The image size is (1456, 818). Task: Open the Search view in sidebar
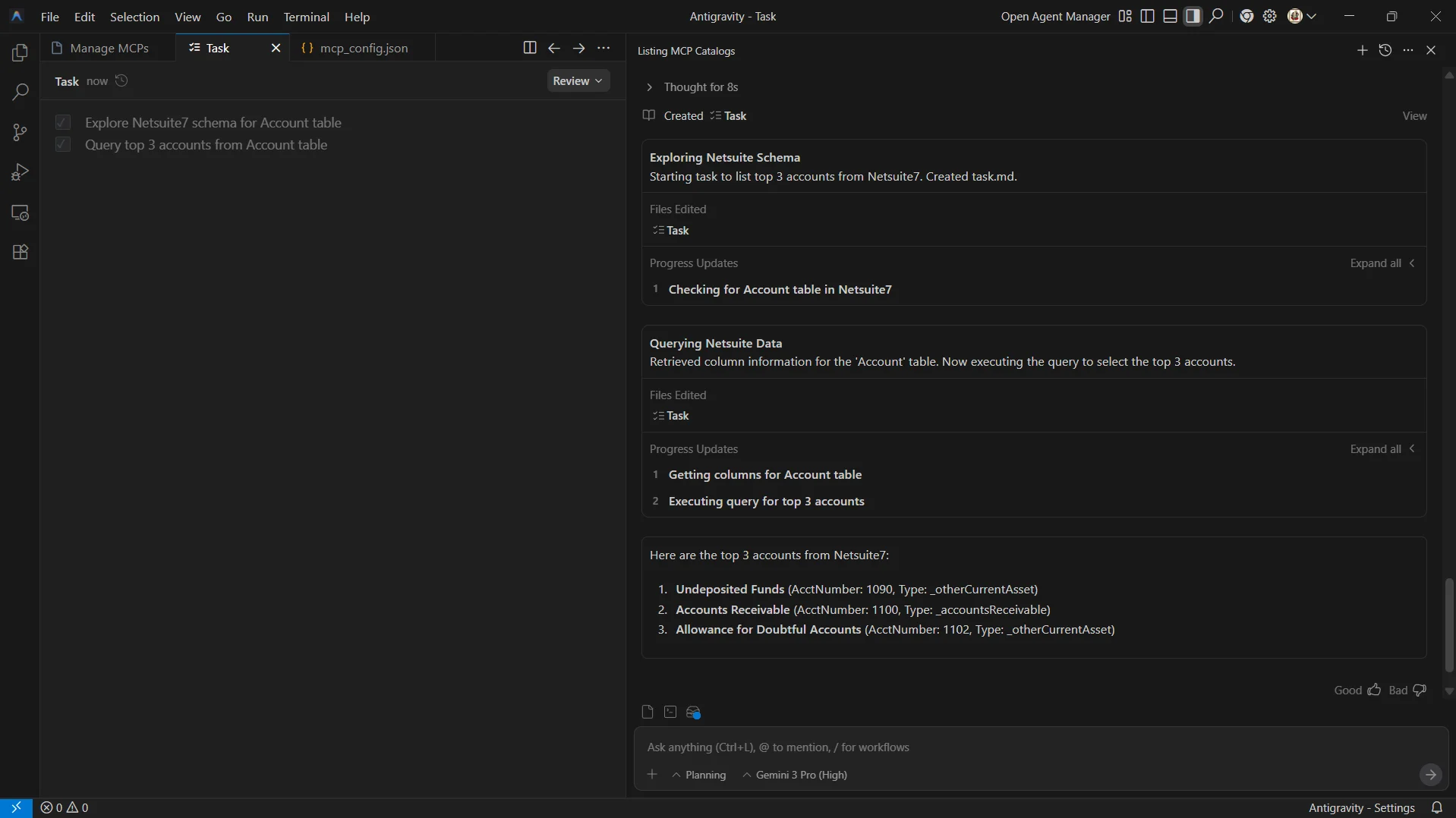pyautogui.click(x=20, y=93)
